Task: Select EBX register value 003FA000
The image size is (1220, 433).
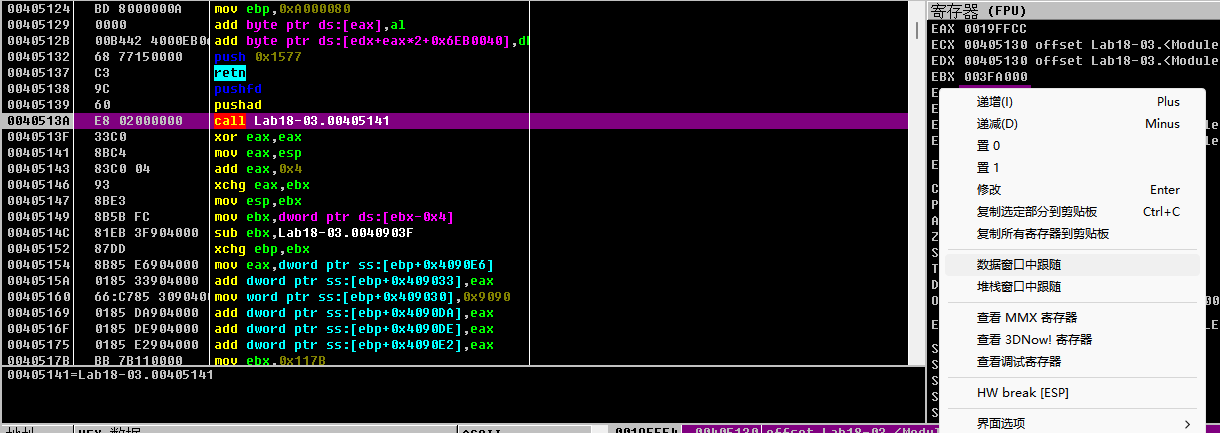Action: coord(995,77)
